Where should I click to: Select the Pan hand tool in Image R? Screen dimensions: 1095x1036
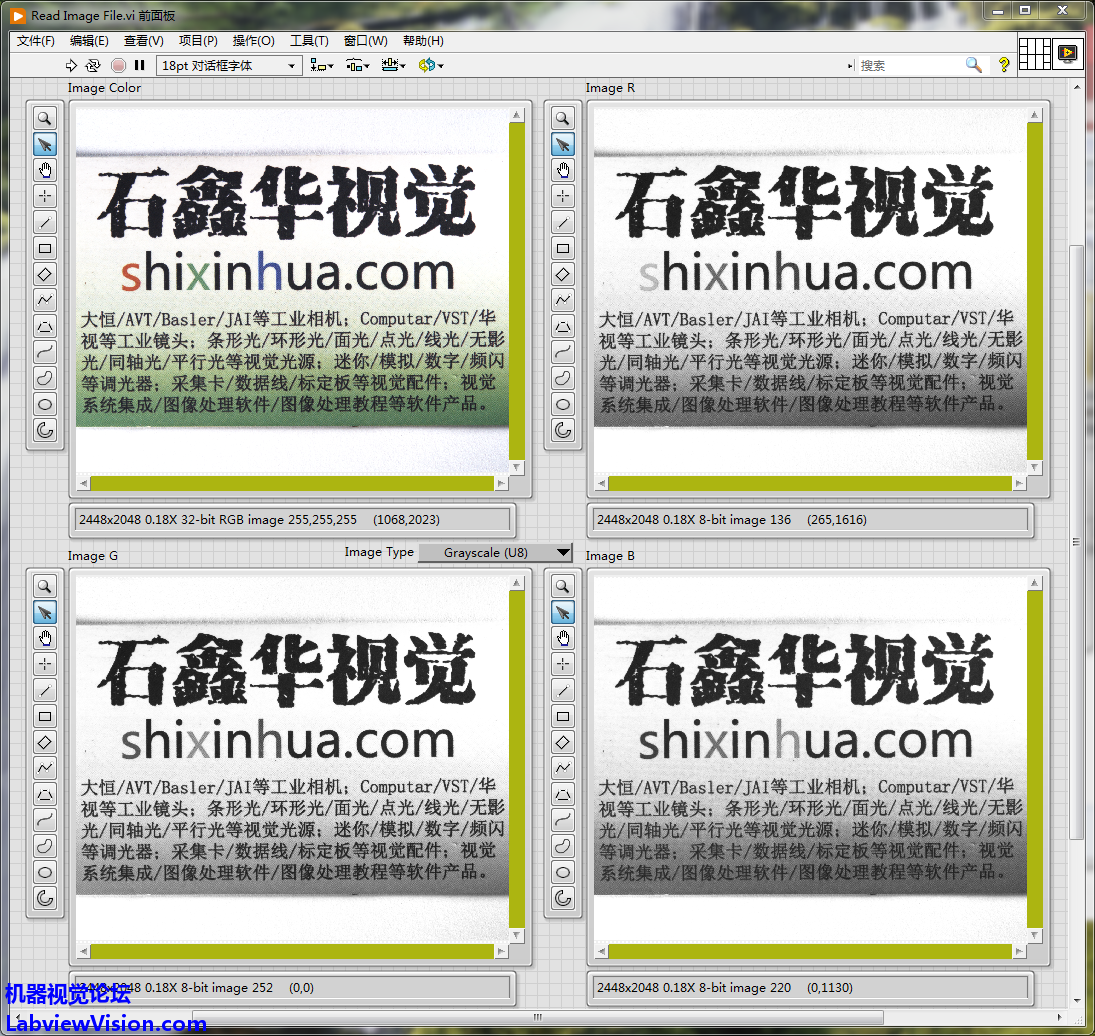coord(563,170)
